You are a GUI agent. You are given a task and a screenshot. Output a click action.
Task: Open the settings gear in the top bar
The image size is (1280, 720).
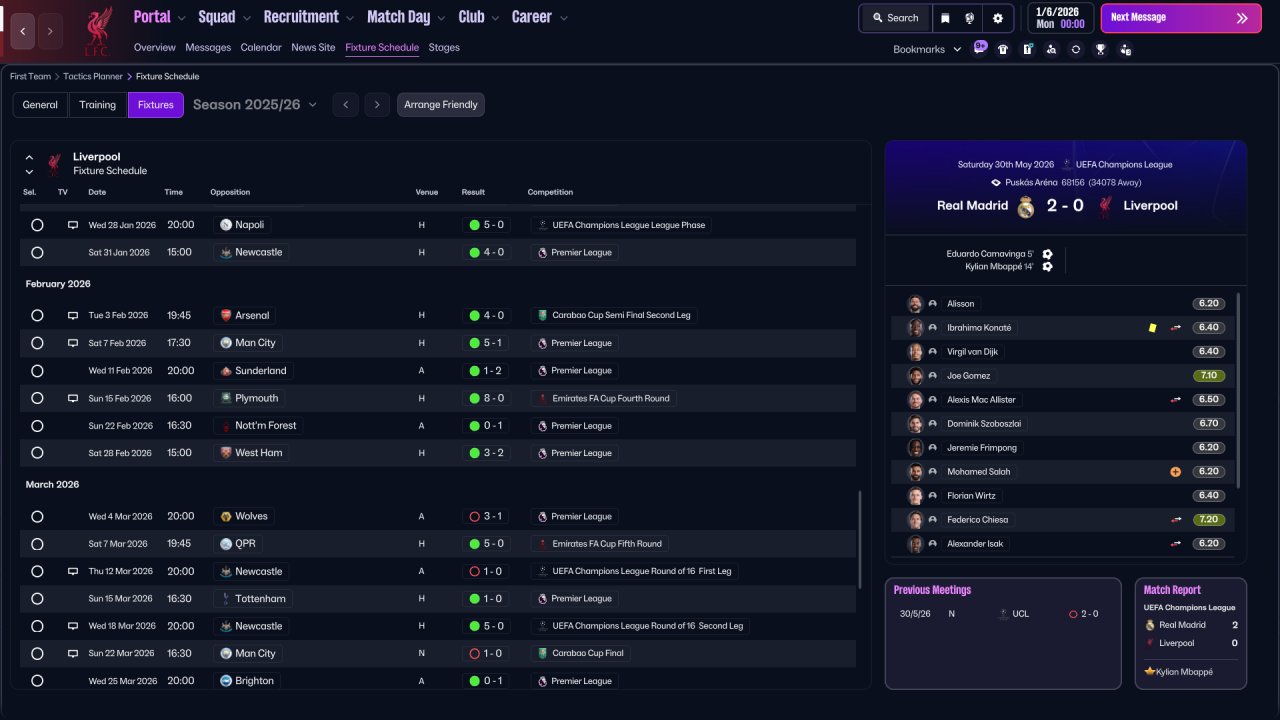(998, 18)
